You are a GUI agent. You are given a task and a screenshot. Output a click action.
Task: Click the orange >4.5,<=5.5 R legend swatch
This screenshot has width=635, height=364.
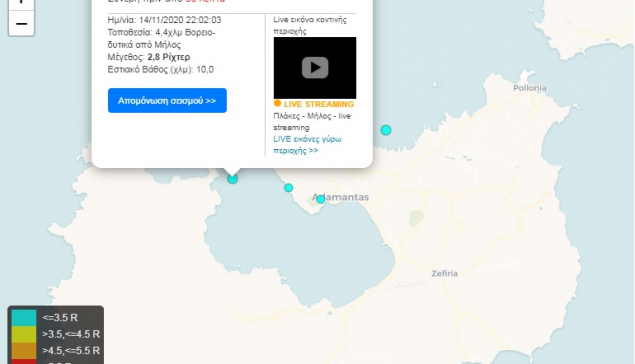[24, 351]
